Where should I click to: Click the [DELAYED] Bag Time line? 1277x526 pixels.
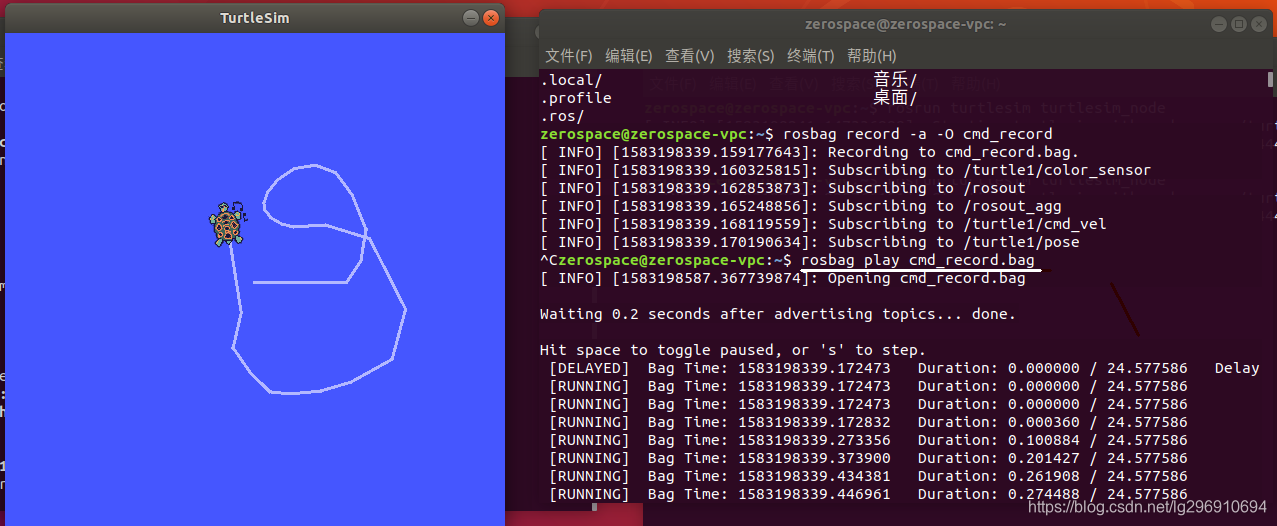click(904, 368)
